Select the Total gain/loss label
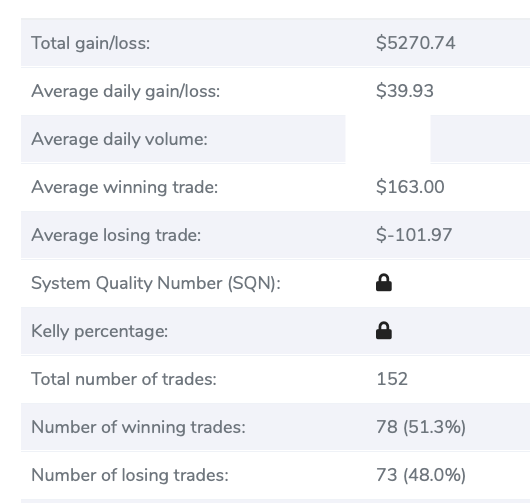The height and width of the screenshot is (503, 530). pyautogui.click(x=91, y=43)
